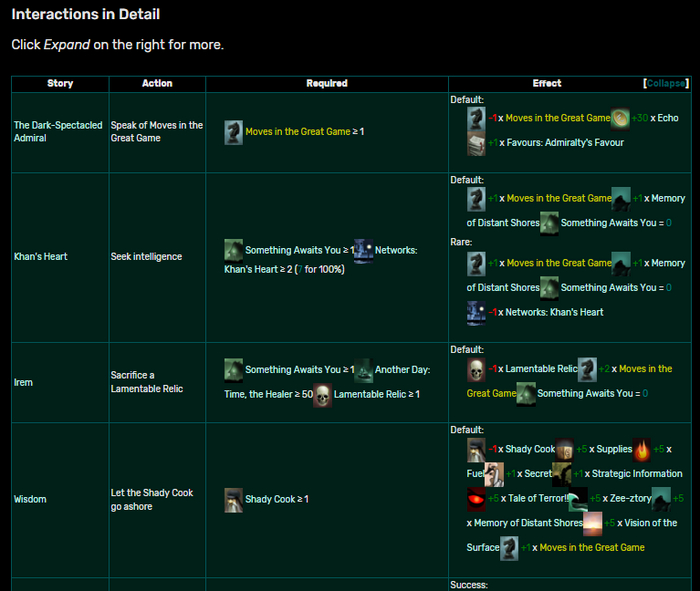
Task: Click the chess knight icon in Admiral's Required cell
Action: tap(233, 132)
